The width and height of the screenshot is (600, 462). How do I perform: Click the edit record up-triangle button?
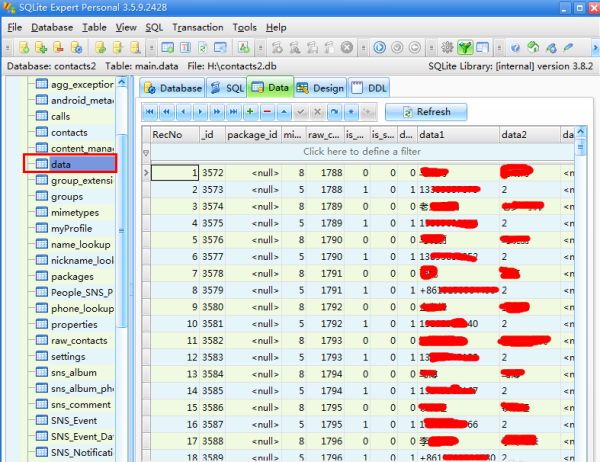point(284,112)
